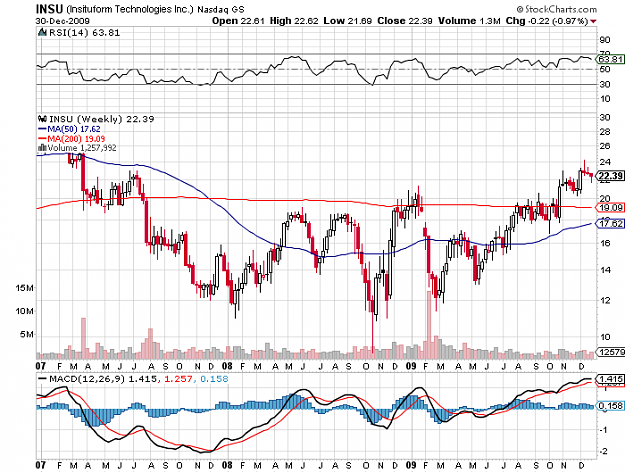Open the © StockCharts.com credit

point(556,9)
